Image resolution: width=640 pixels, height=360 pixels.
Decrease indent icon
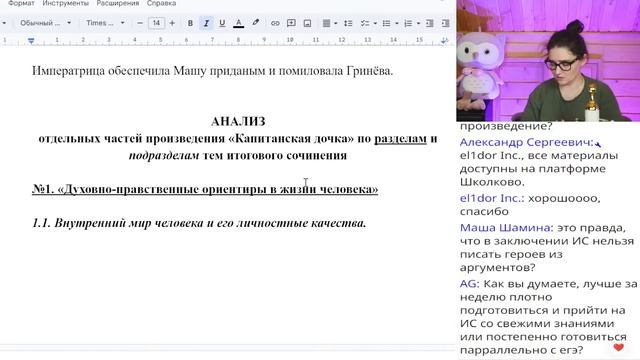click(429, 23)
